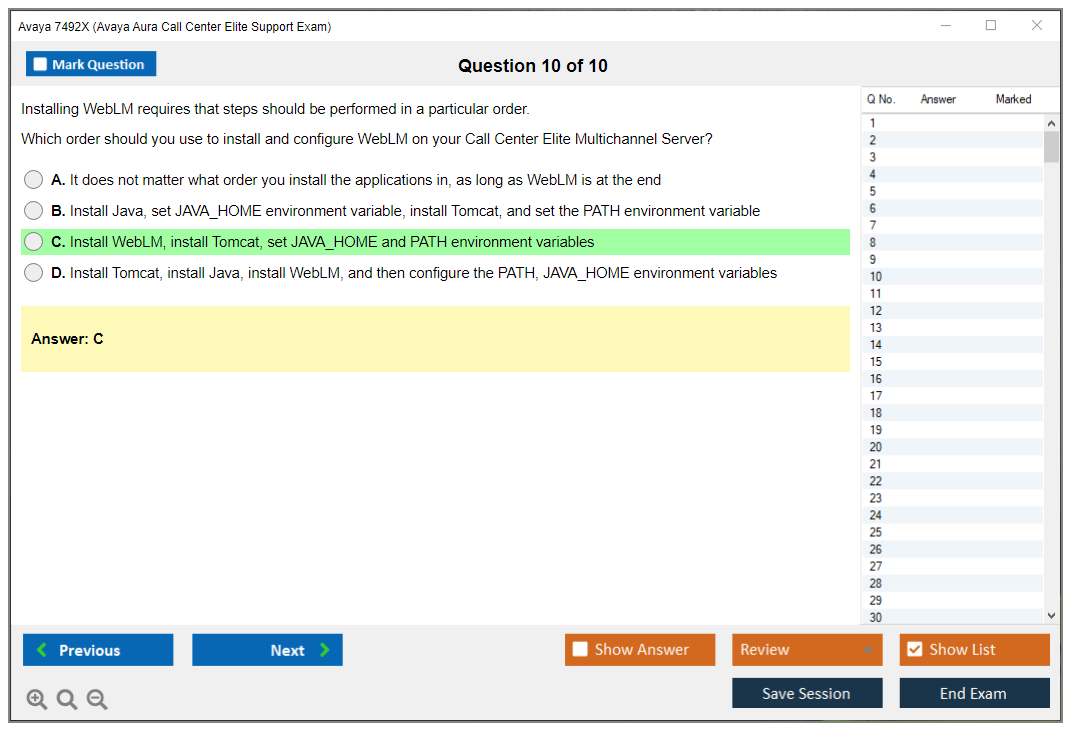The image size is (1075, 735).
Task: Choose option B about installing Java first
Action: pyautogui.click(x=34, y=211)
